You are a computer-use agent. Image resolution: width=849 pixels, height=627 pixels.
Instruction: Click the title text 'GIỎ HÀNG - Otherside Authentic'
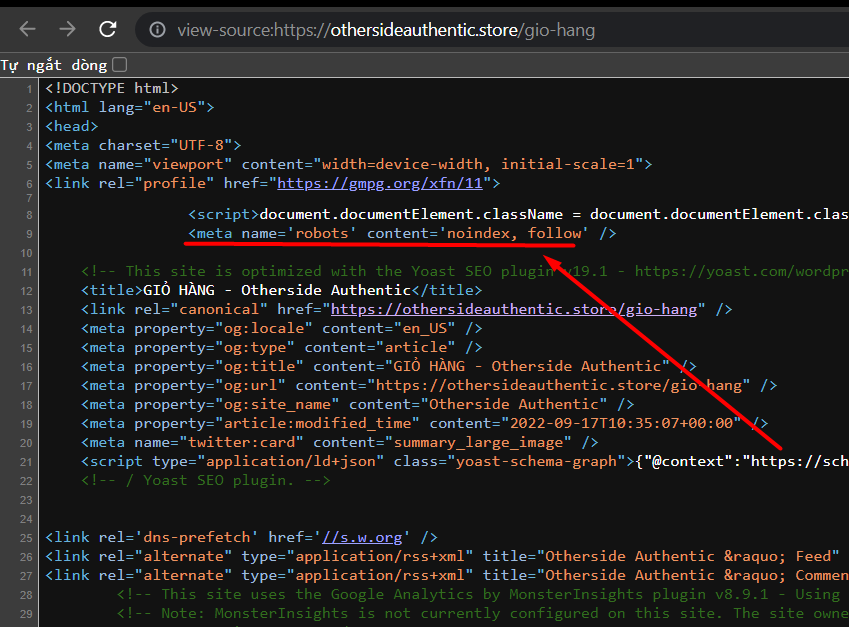click(x=277, y=290)
